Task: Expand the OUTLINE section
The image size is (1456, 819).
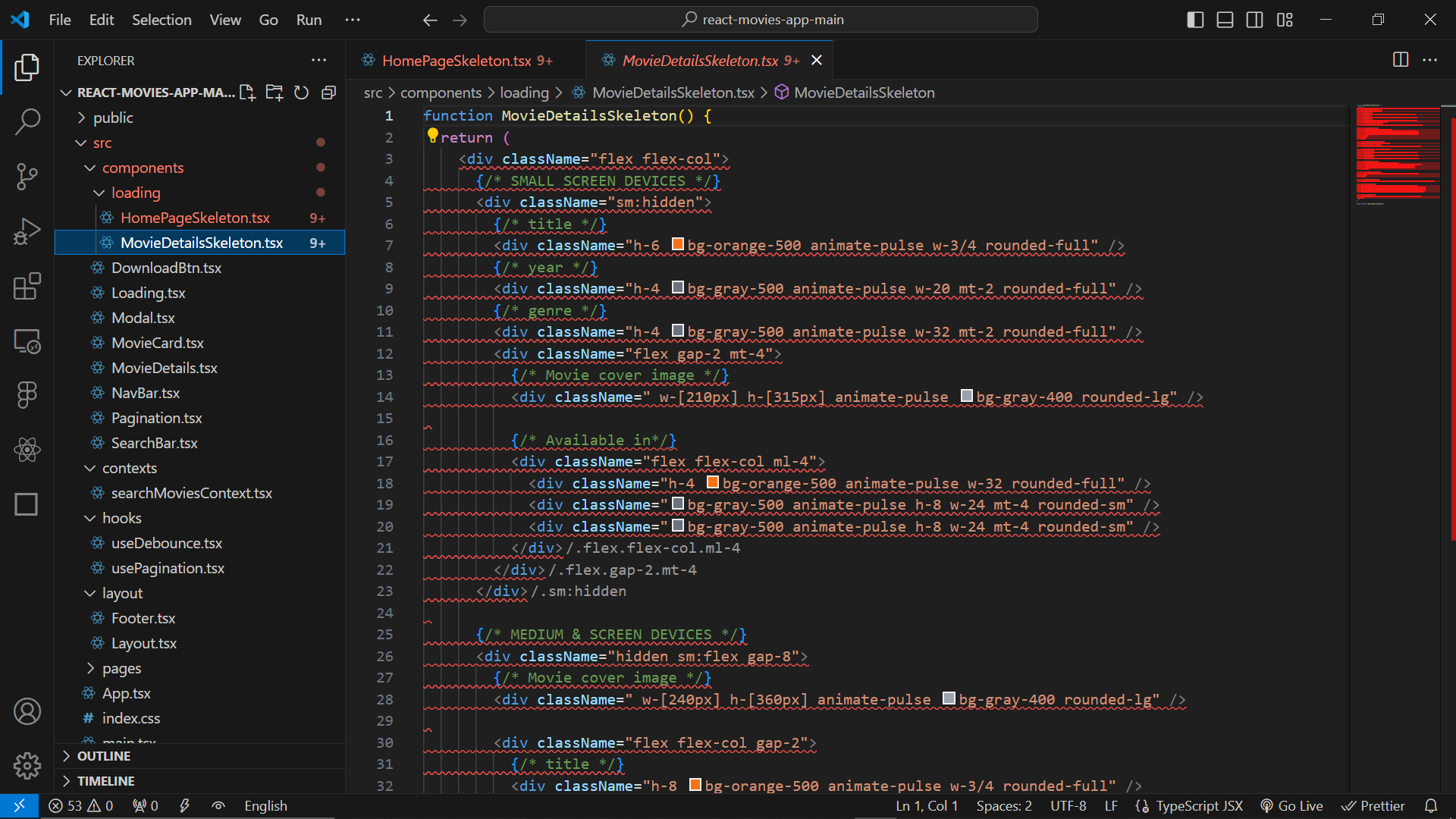Action: pyautogui.click(x=104, y=756)
